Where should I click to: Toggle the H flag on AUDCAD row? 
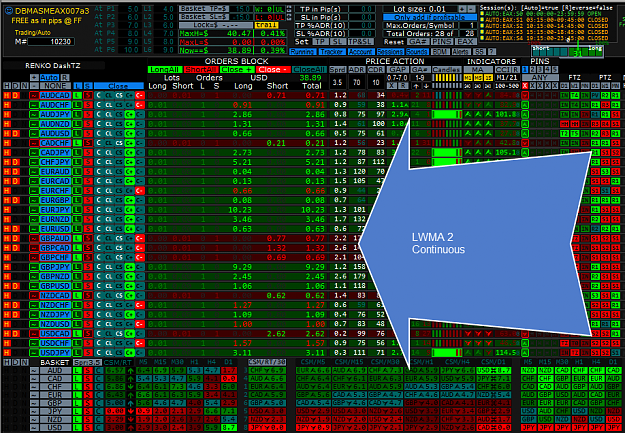pyautogui.click(x=7, y=96)
